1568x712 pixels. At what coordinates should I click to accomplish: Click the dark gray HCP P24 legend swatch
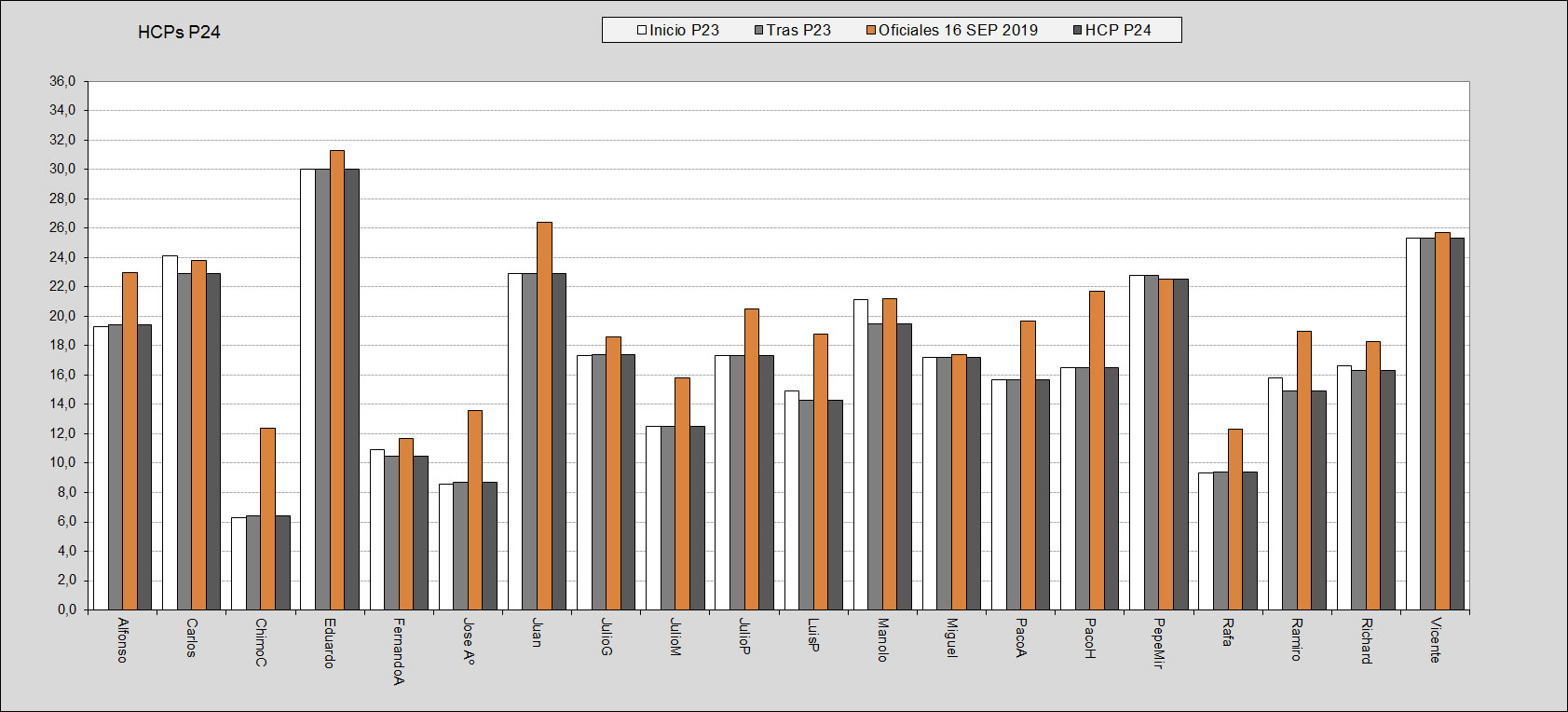[1078, 30]
